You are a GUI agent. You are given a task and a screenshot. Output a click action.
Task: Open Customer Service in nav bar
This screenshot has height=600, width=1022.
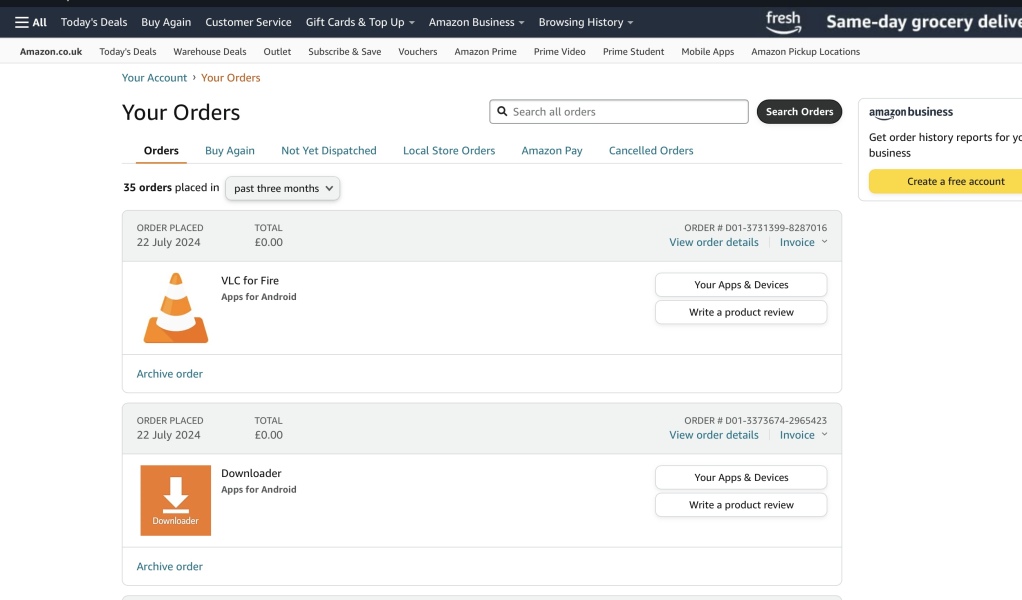(x=248, y=22)
